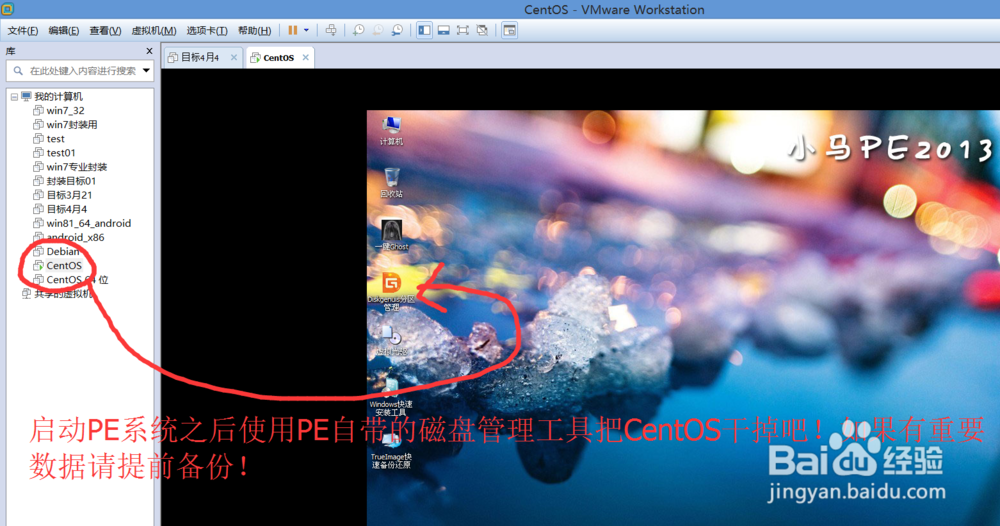Select 我的计算机 in the library tree
The width and height of the screenshot is (1000, 526).
58,97
